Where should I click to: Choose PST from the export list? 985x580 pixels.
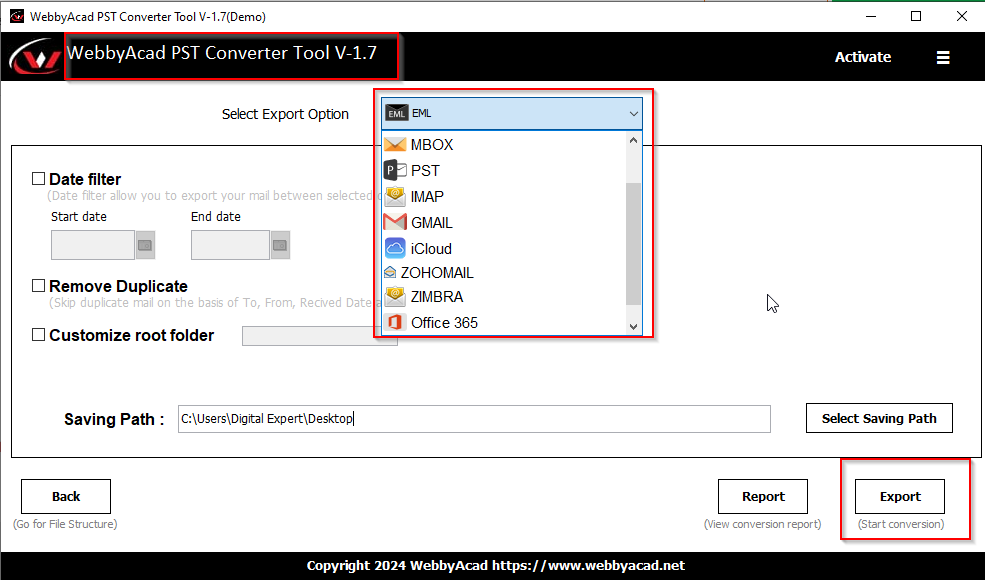(x=504, y=170)
